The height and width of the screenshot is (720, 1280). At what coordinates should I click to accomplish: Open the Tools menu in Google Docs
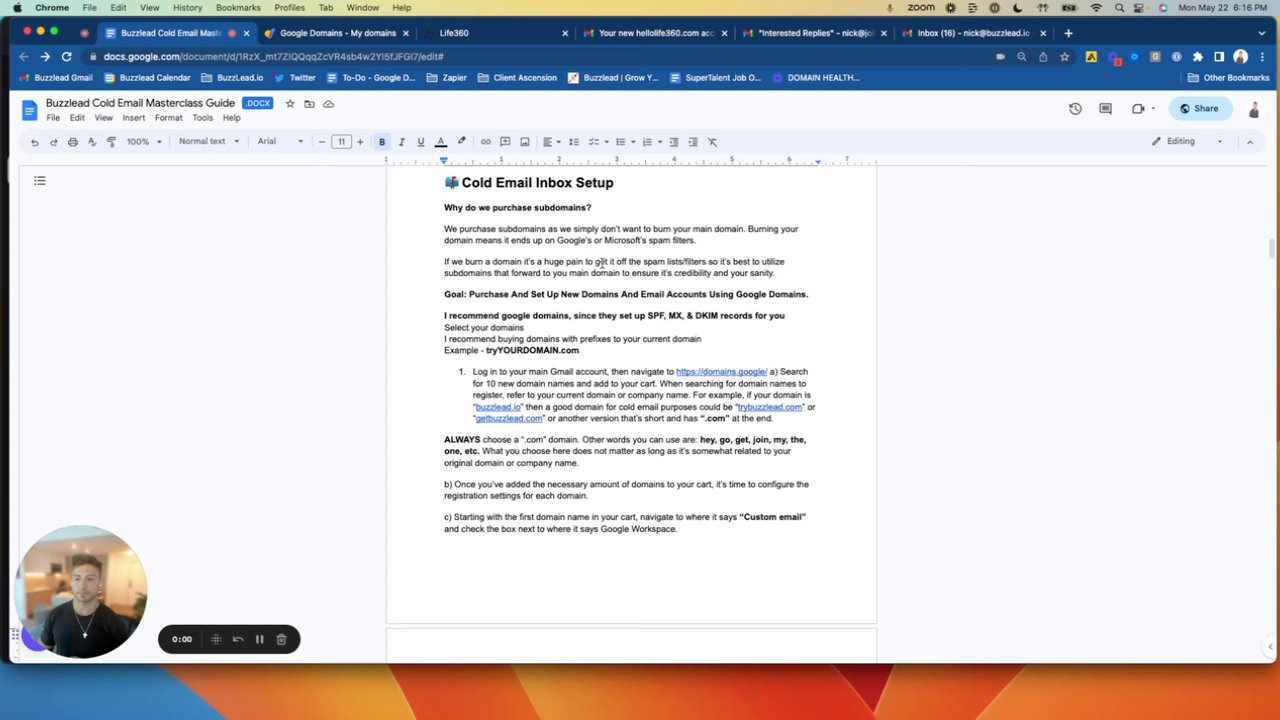(x=202, y=118)
